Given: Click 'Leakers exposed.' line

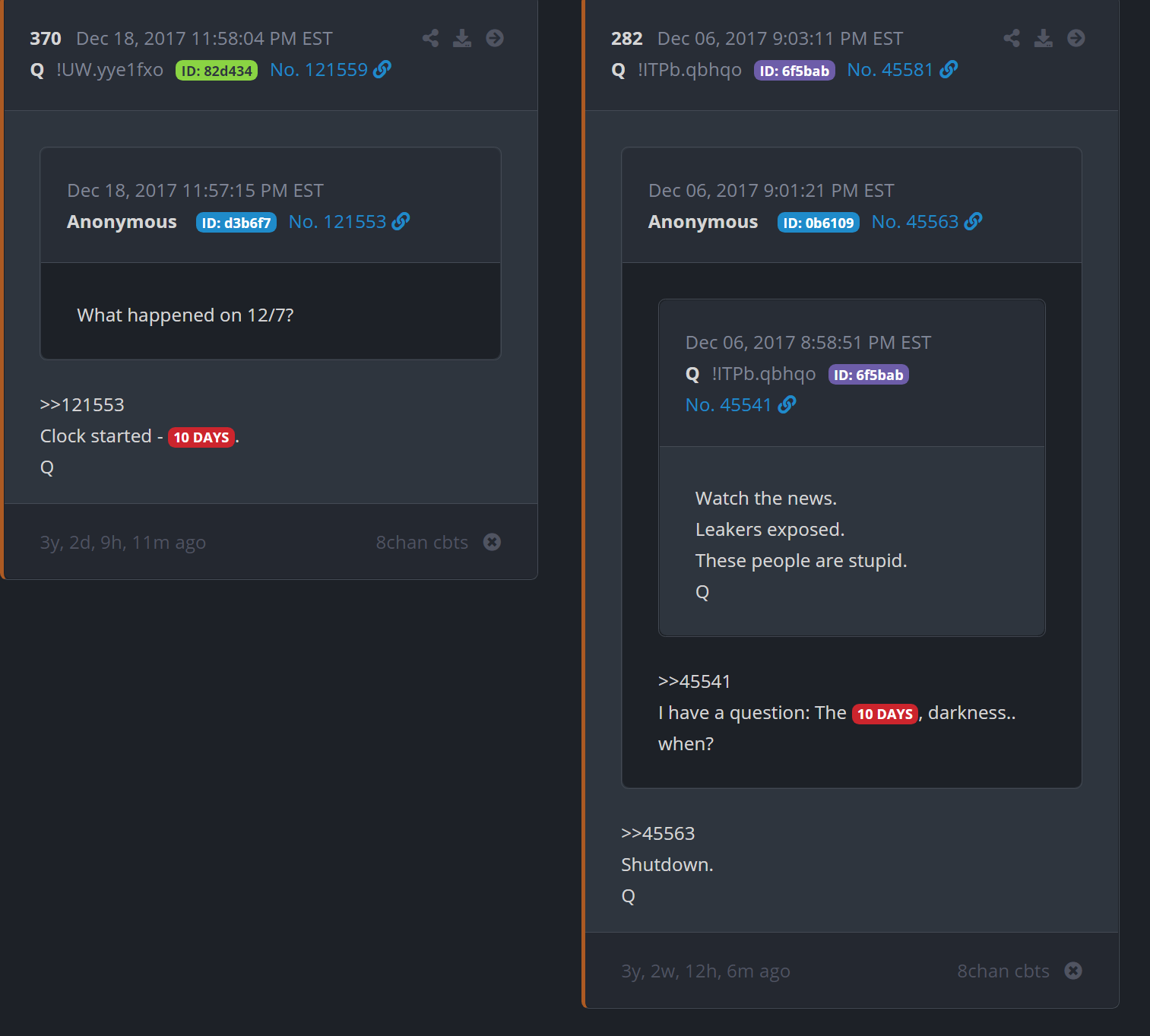Looking at the screenshot, I should 770,530.
